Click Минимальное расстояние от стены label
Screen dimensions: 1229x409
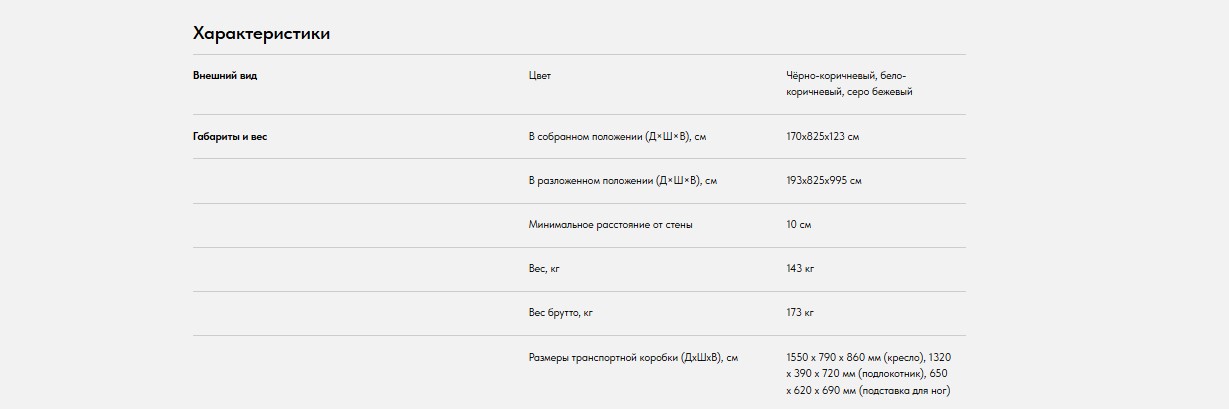coord(610,225)
